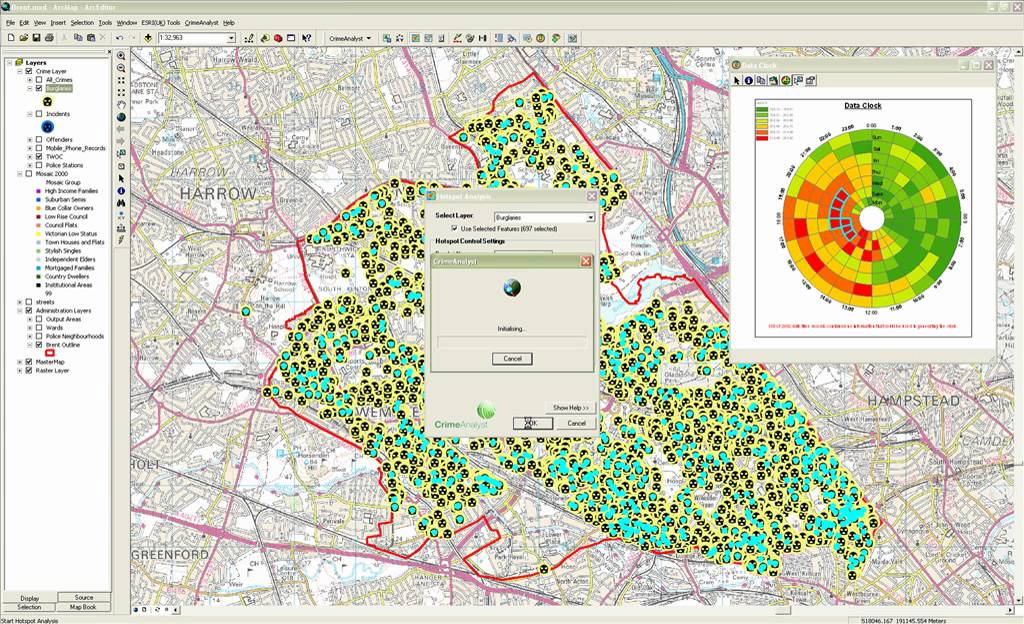Click the Measure ruler tool
The width and height of the screenshot is (1024, 624).
coord(121,228)
